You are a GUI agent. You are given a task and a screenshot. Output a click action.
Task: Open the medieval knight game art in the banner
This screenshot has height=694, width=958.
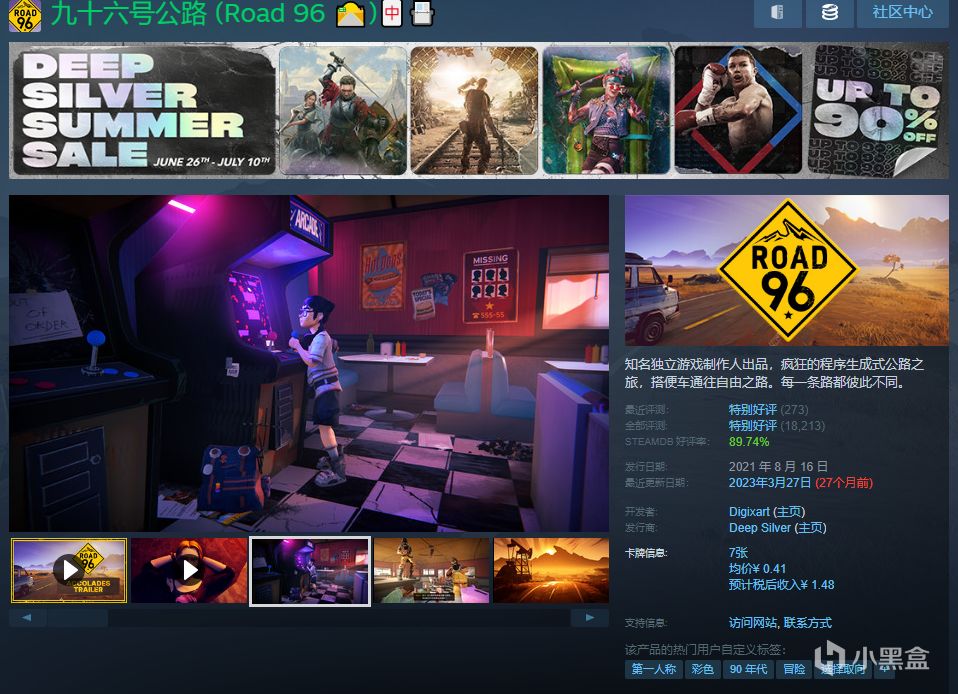click(x=343, y=111)
